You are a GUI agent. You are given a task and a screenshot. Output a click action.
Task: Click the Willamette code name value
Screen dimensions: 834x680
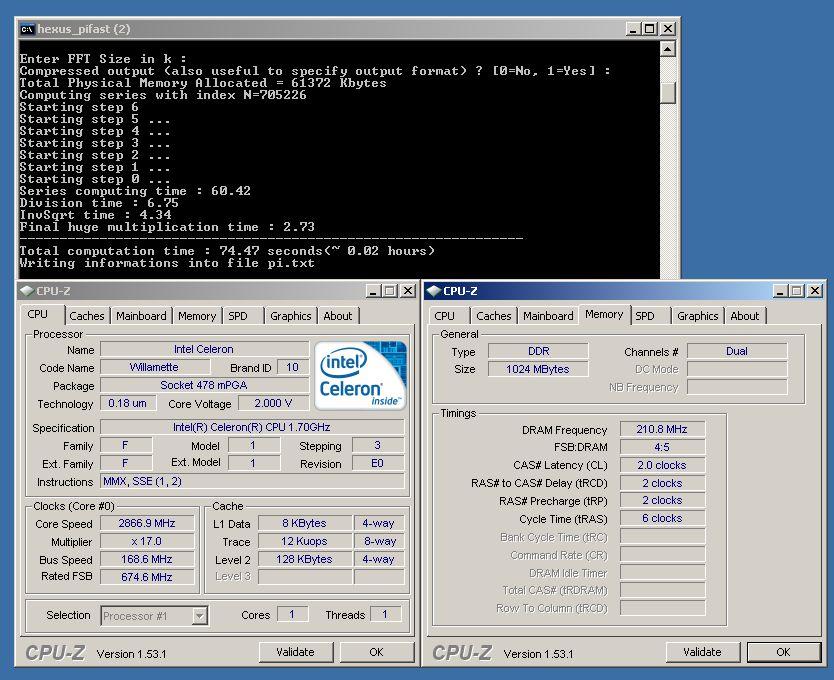[x=155, y=367]
